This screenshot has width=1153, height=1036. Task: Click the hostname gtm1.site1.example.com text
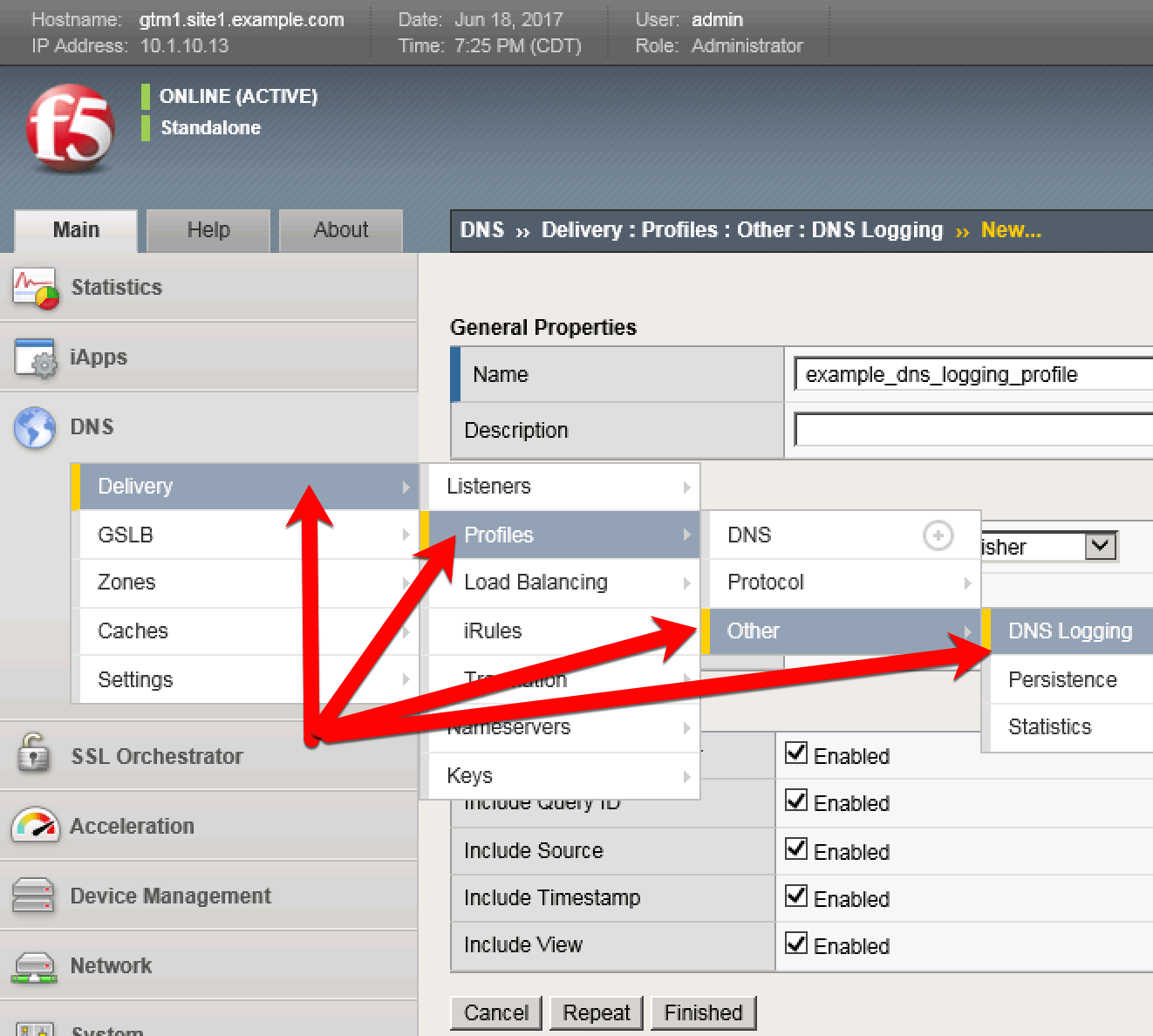tap(242, 19)
